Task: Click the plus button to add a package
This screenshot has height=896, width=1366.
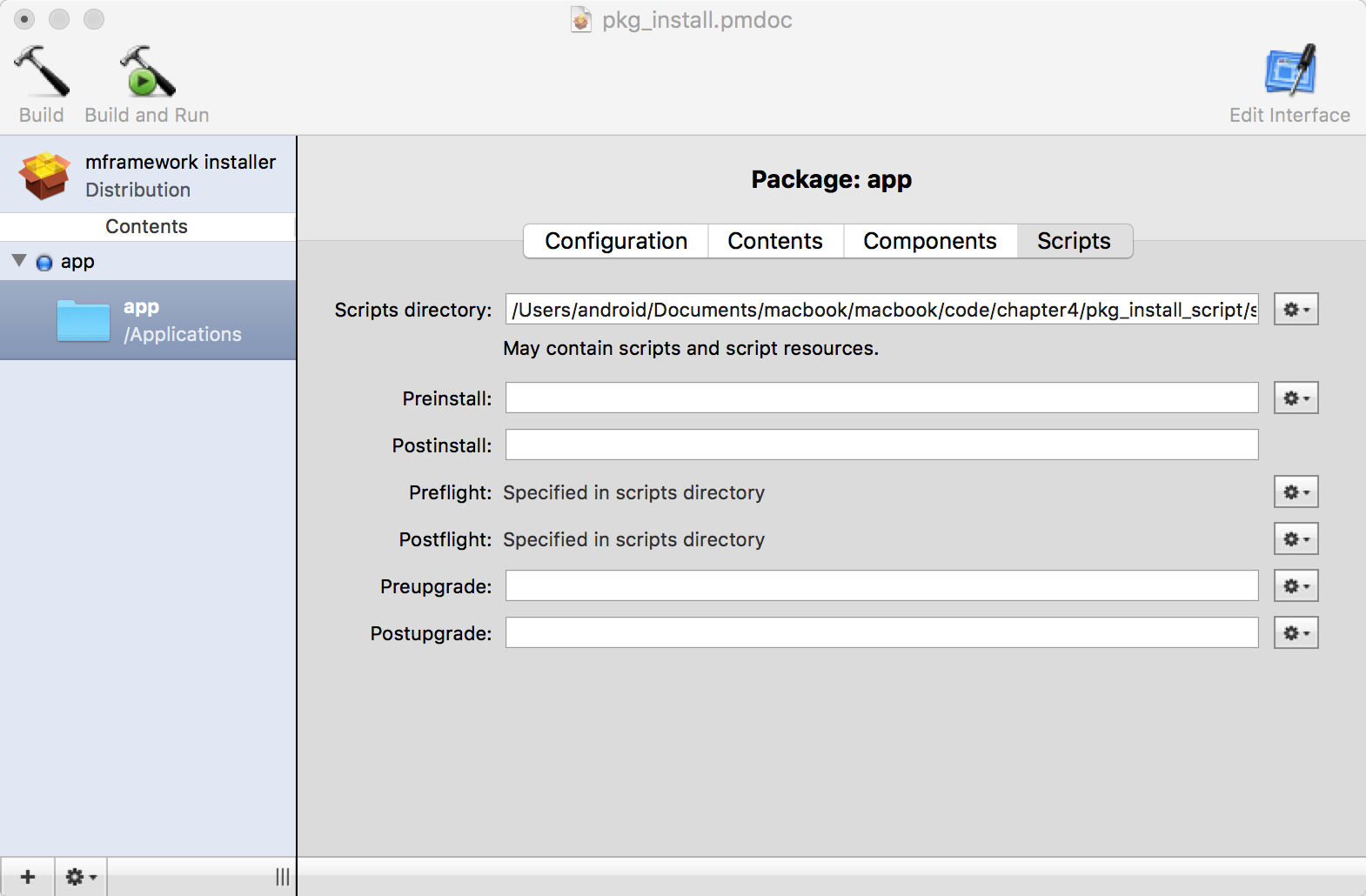Action: pyautogui.click(x=28, y=877)
